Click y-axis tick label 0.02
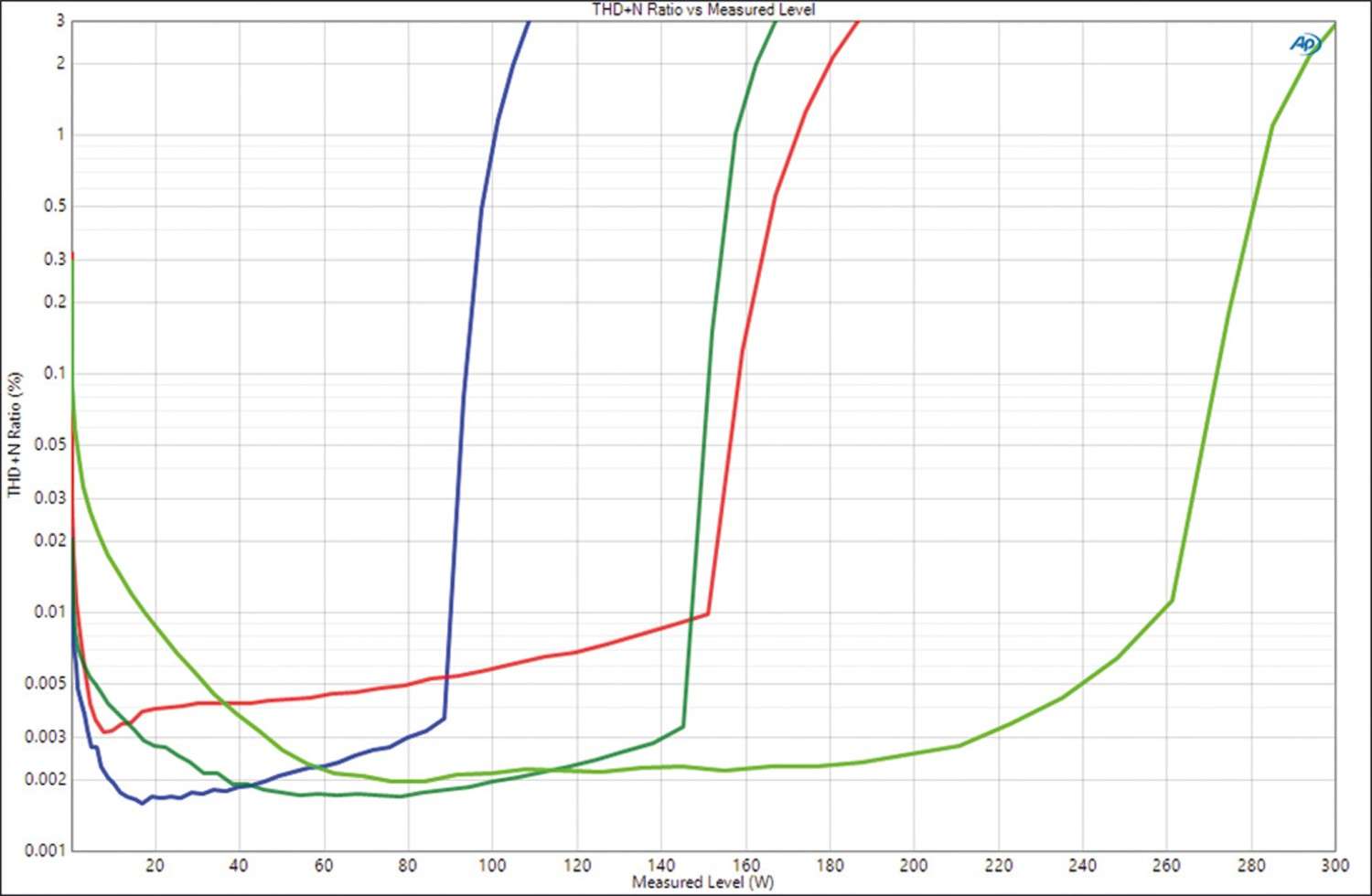The height and width of the screenshot is (896, 1372). [49, 540]
